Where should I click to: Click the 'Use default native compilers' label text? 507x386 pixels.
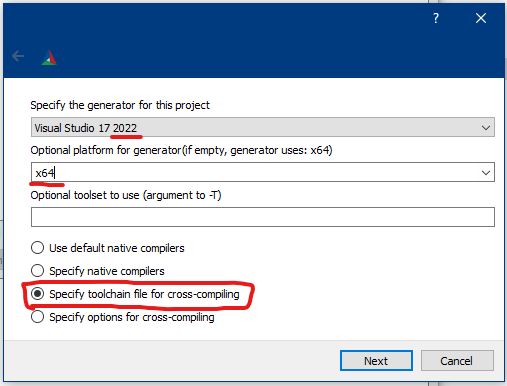tap(117, 248)
